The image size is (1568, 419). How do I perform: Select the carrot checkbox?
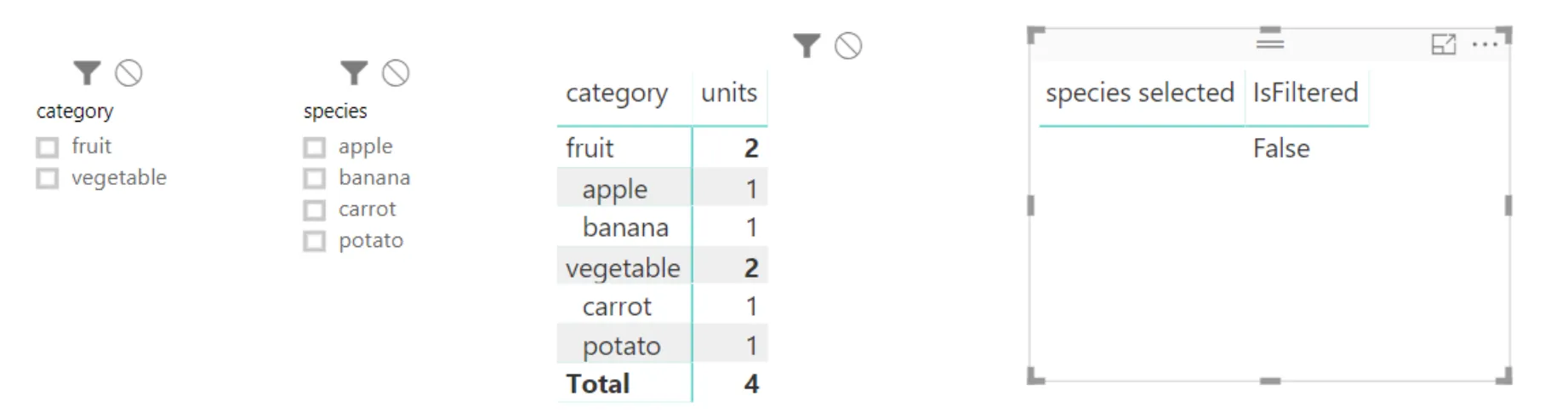(x=315, y=210)
